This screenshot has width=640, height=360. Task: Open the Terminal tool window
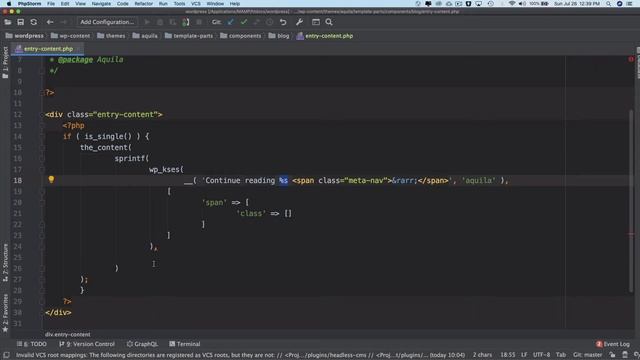184,344
